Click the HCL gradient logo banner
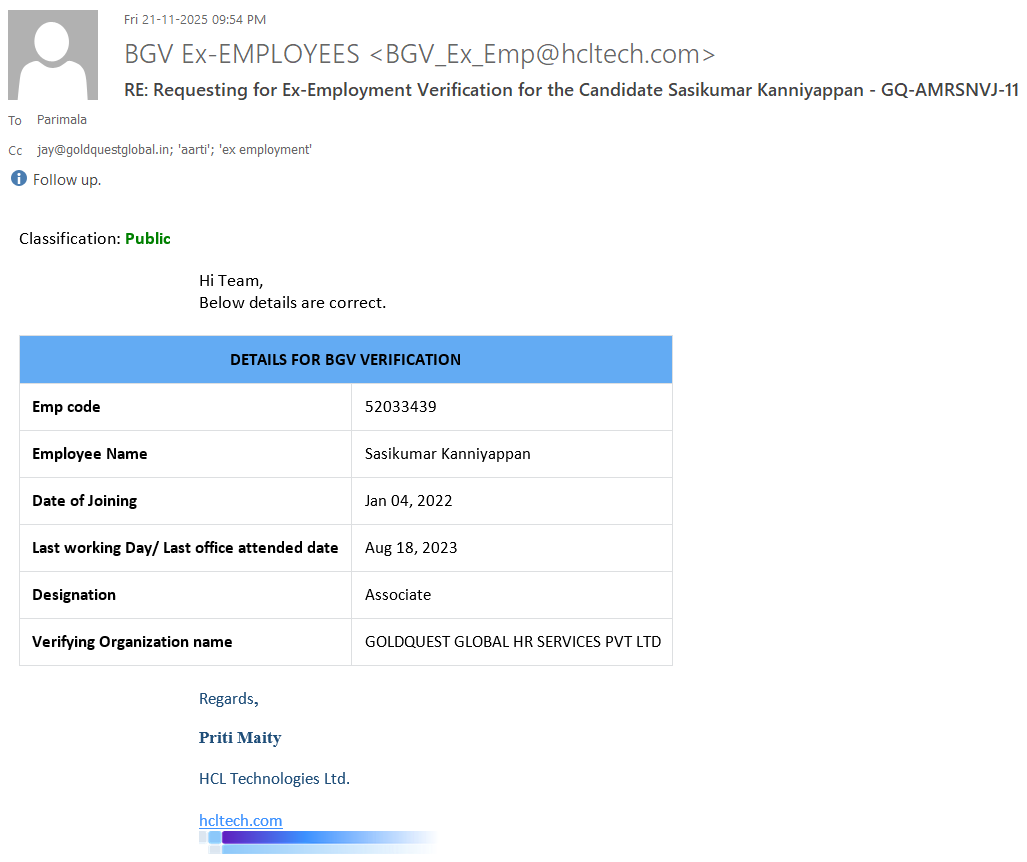 pyautogui.click(x=320, y=841)
